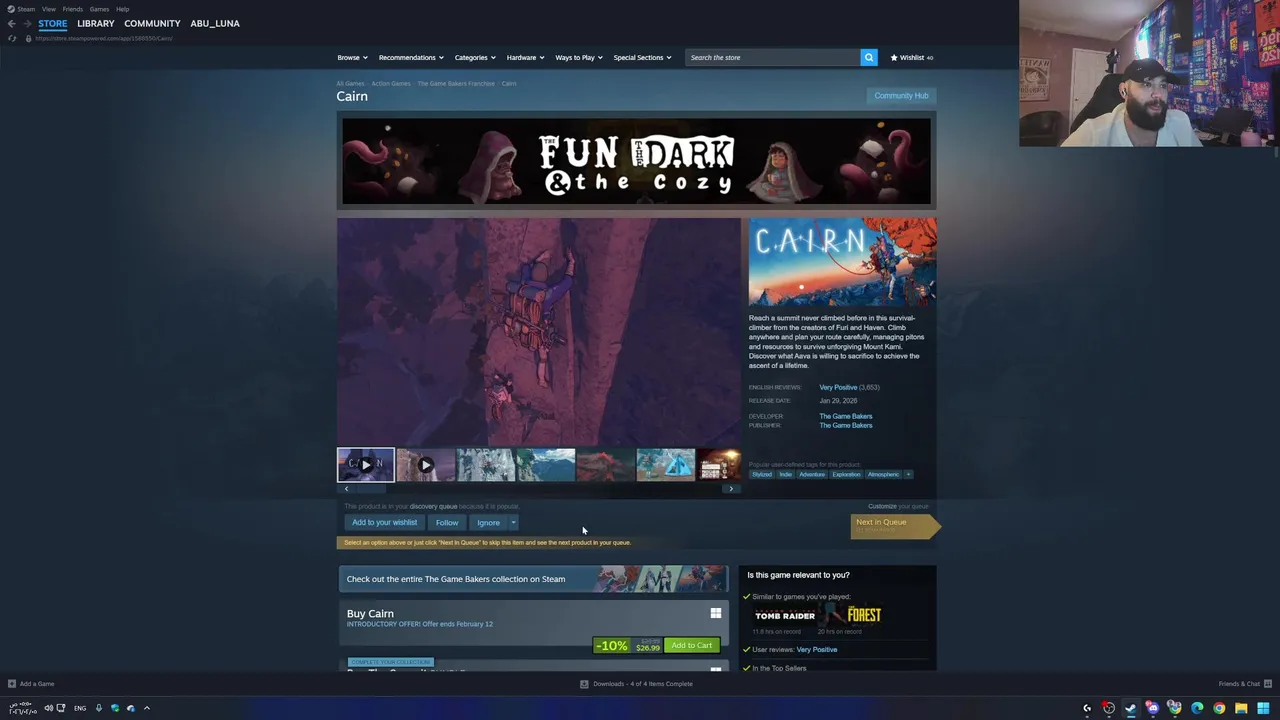The height and width of the screenshot is (720, 1280).
Task: Click the Stylized tag
Action: 762,474
